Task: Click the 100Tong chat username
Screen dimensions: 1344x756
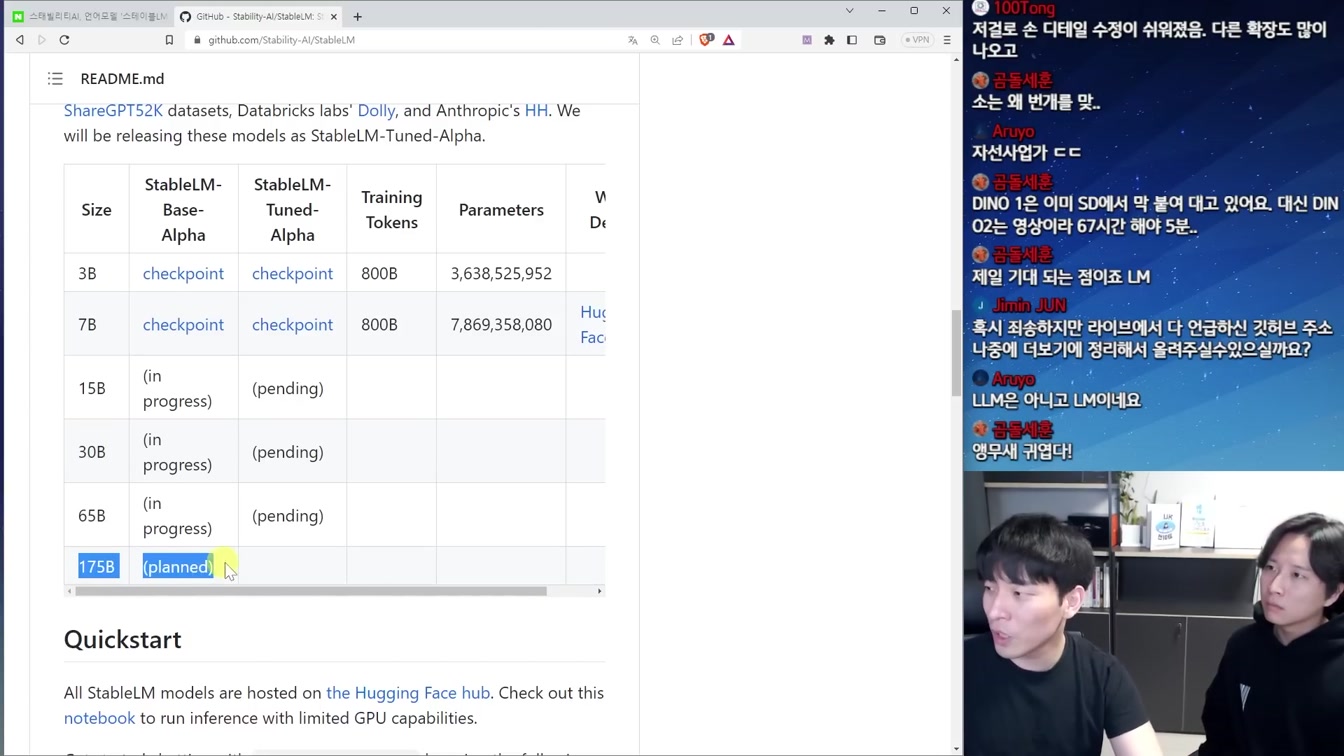Action: [1024, 8]
